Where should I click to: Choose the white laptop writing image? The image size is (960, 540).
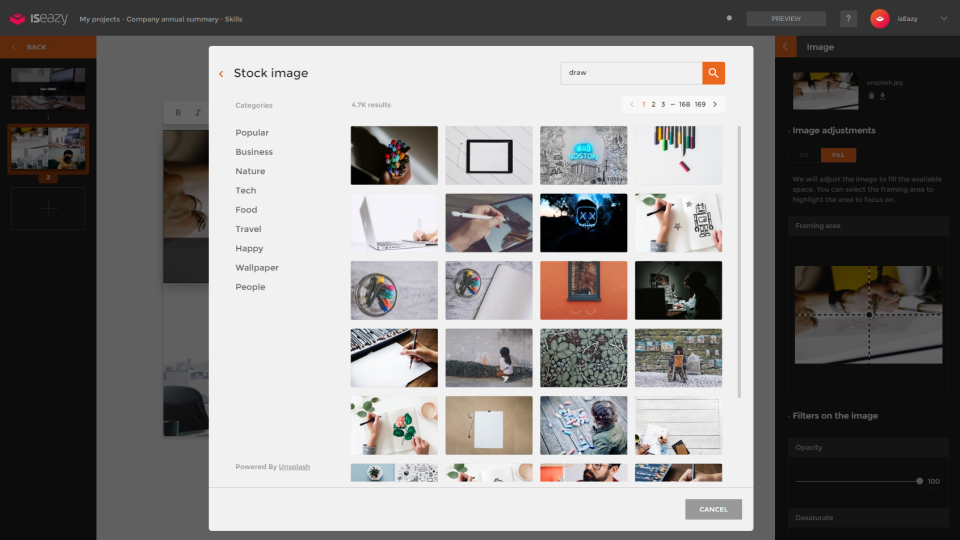[394, 223]
